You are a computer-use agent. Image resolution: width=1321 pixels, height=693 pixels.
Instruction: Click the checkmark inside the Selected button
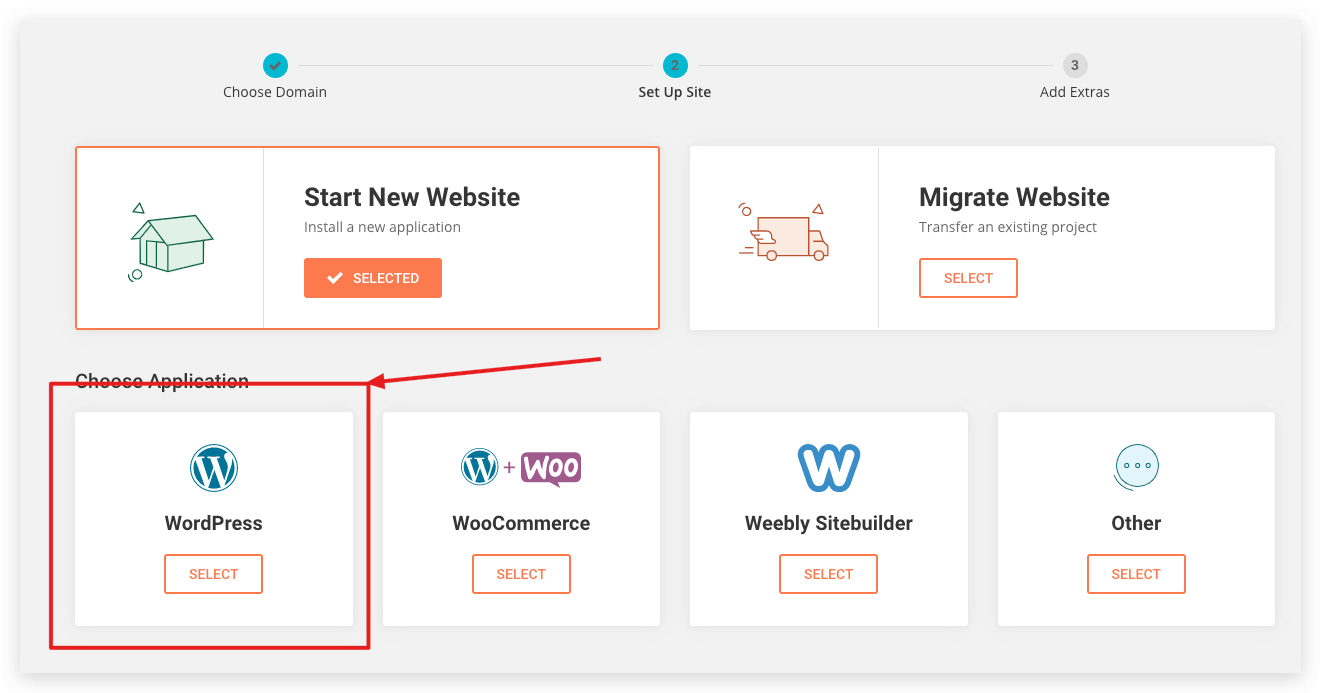pos(336,278)
